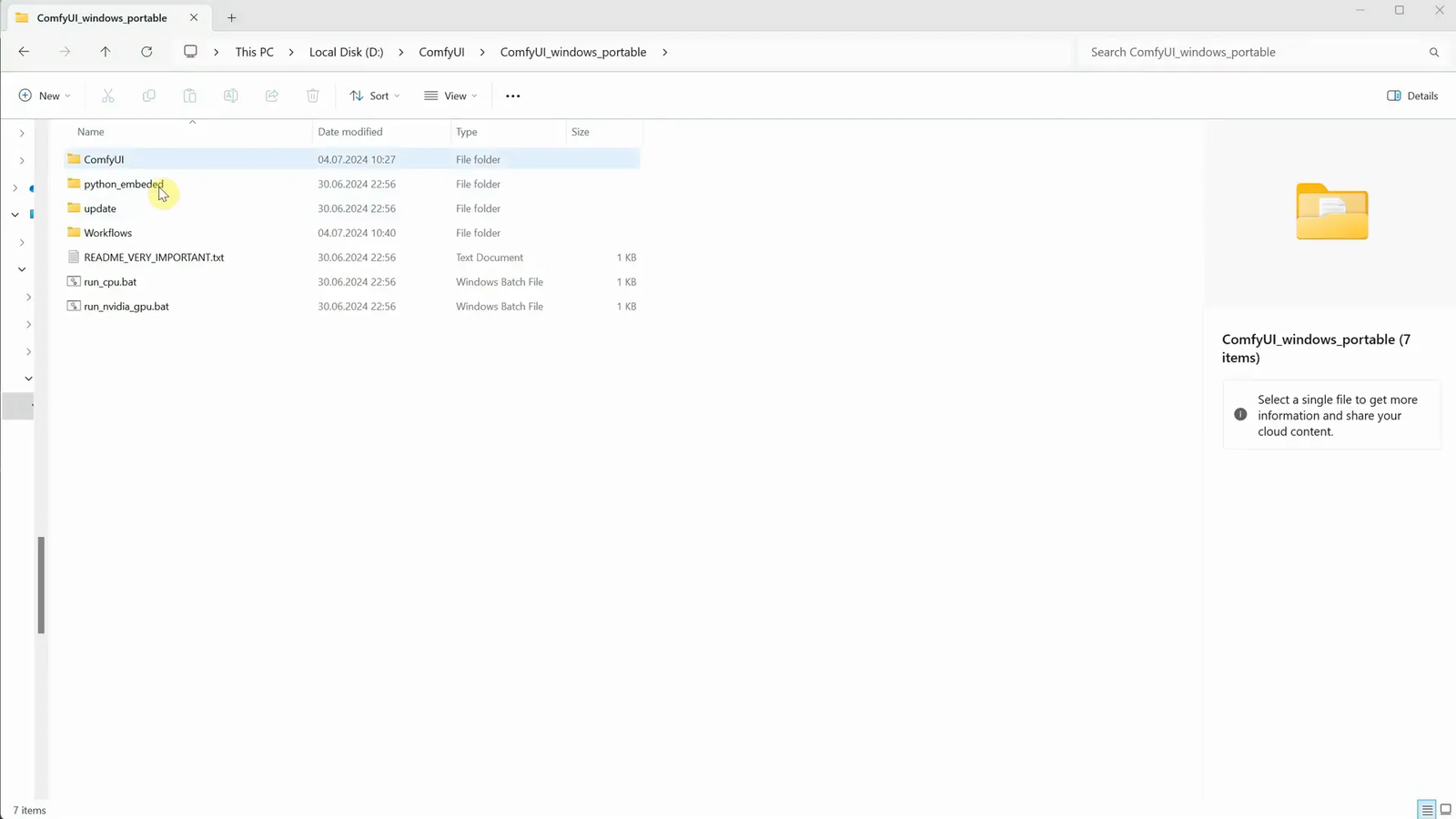
Task: Navigate to ComfyUI breadcrumb
Action: (x=441, y=52)
